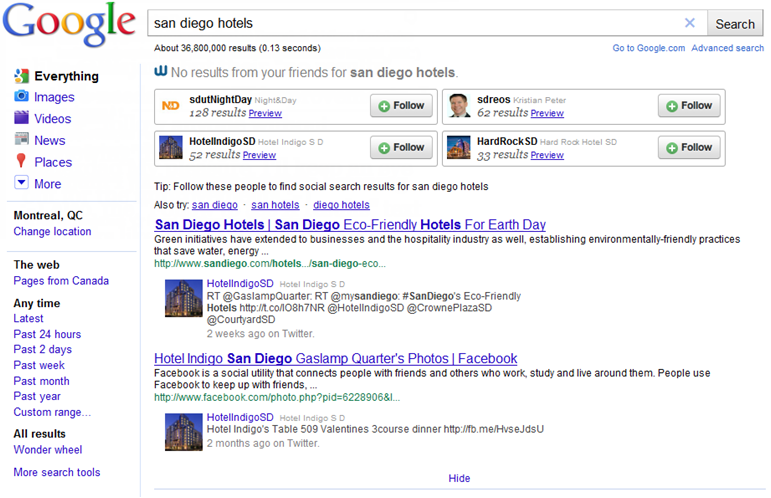Hide the social results section
771x498 pixels.
(459, 478)
